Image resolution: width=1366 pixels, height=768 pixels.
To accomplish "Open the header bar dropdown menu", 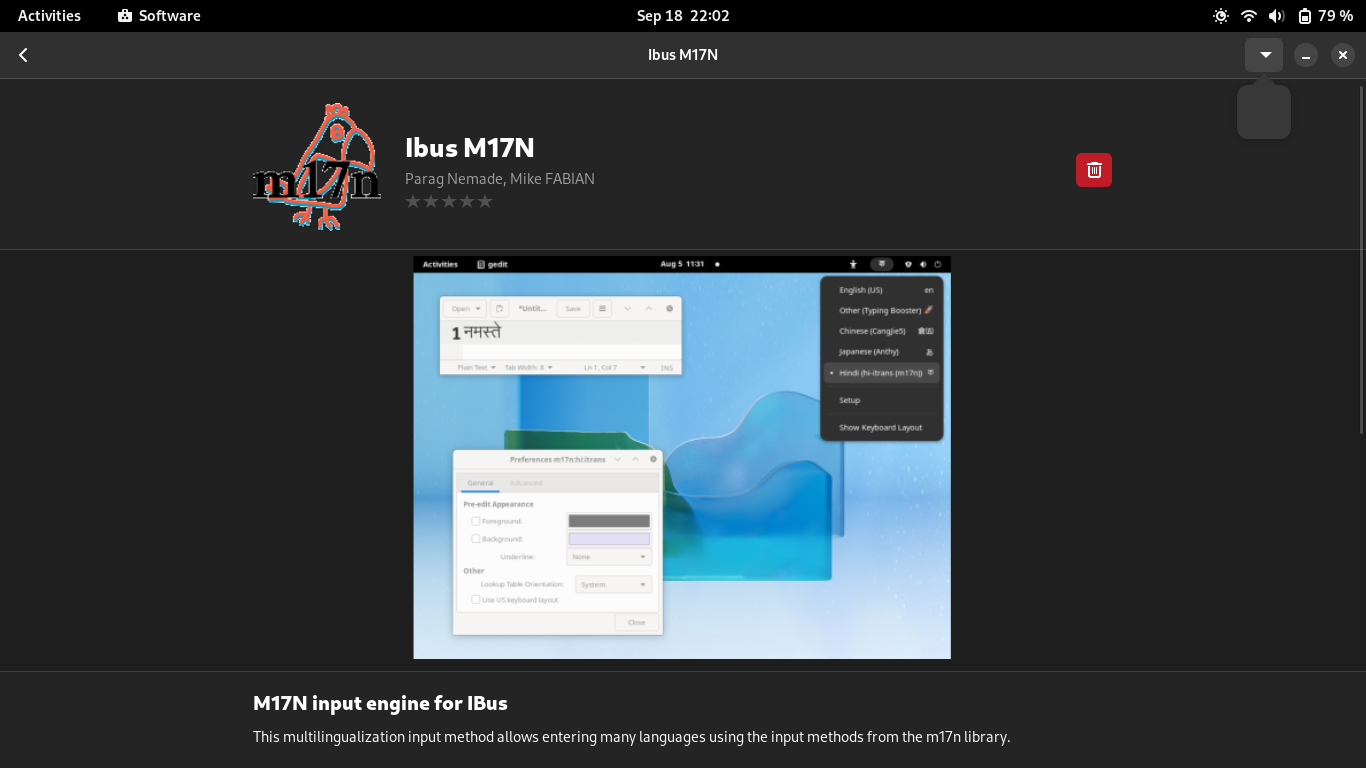I will tap(1264, 55).
